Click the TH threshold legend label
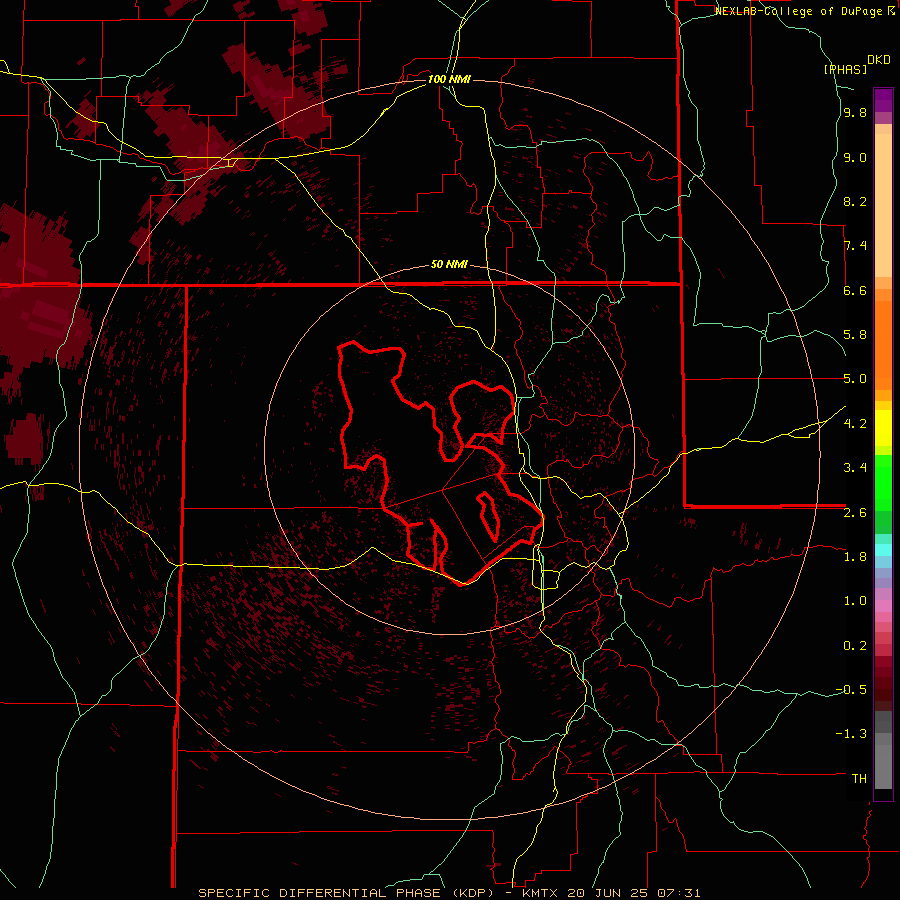900x900 pixels. coord(859,779)
